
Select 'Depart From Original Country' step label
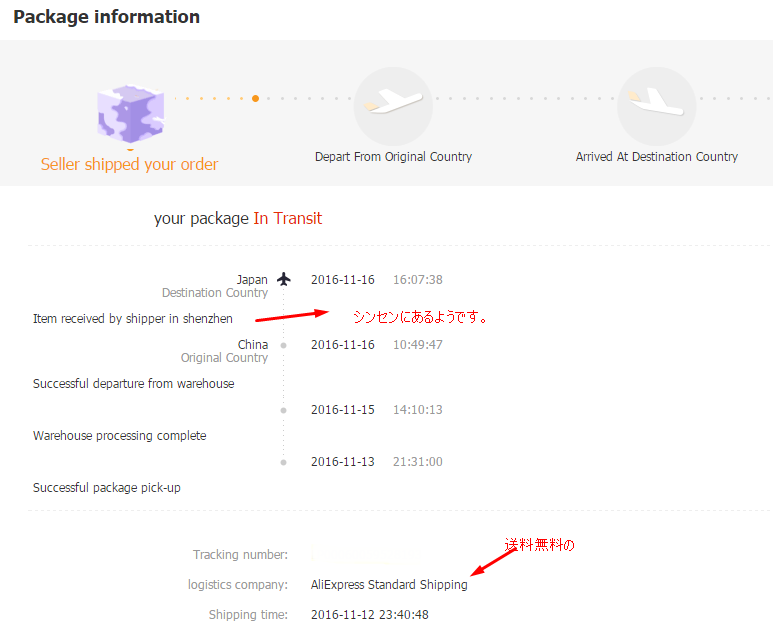pyautogui.click(x=393, y=157)
